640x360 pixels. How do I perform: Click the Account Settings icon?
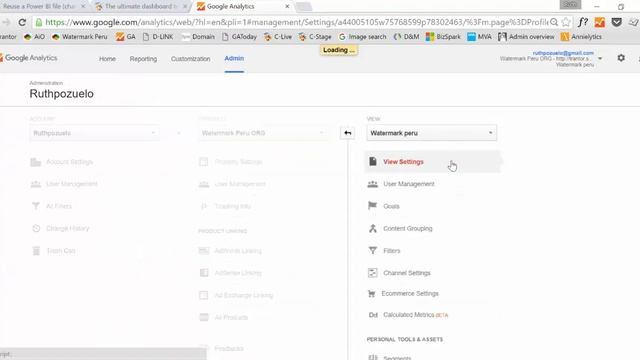click(36, 162)
